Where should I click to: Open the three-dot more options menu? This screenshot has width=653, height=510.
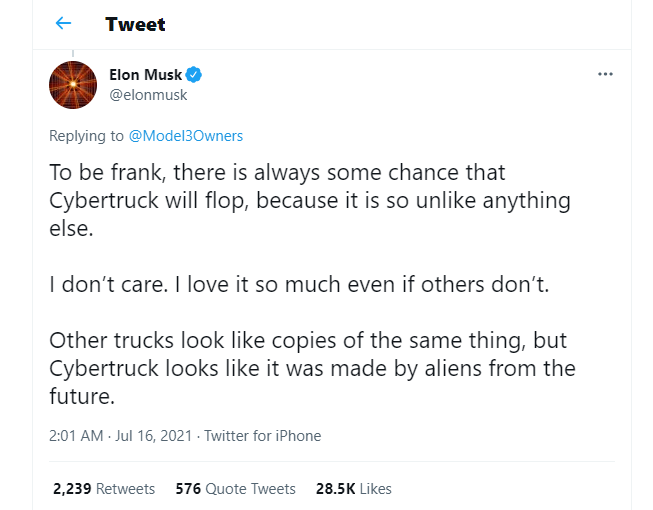click(x=605, y=74)
